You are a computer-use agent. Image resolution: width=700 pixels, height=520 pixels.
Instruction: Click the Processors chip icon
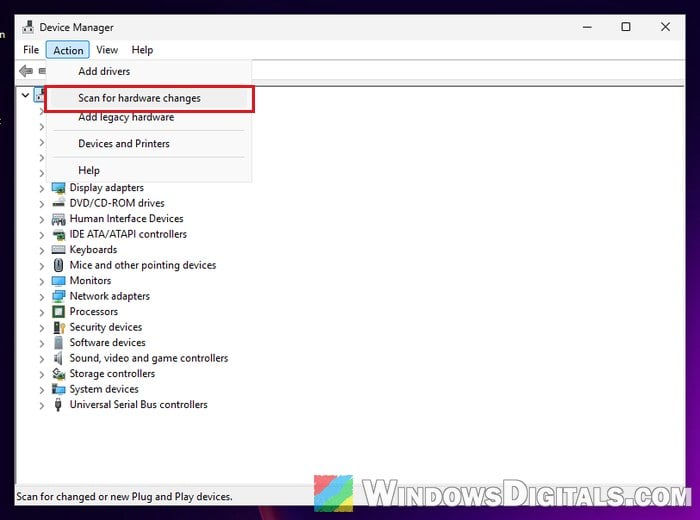(x=58, y=312)
